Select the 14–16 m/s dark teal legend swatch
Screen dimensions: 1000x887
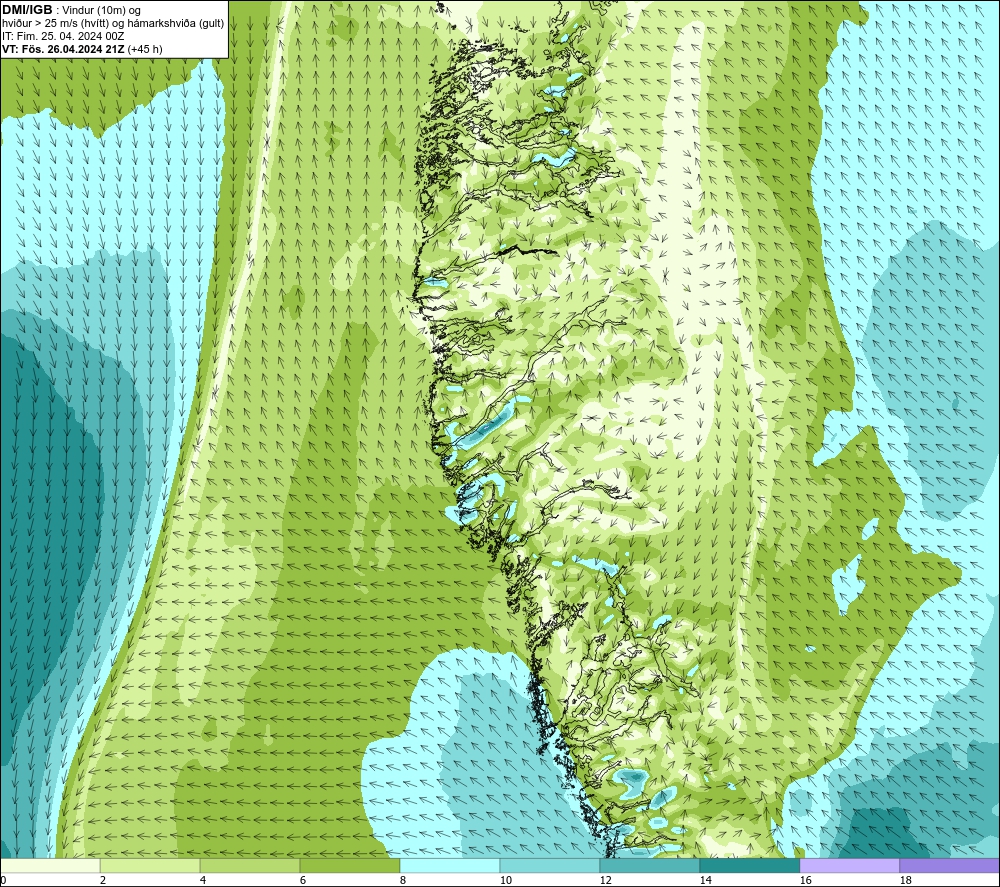click(x=749, y=865)
